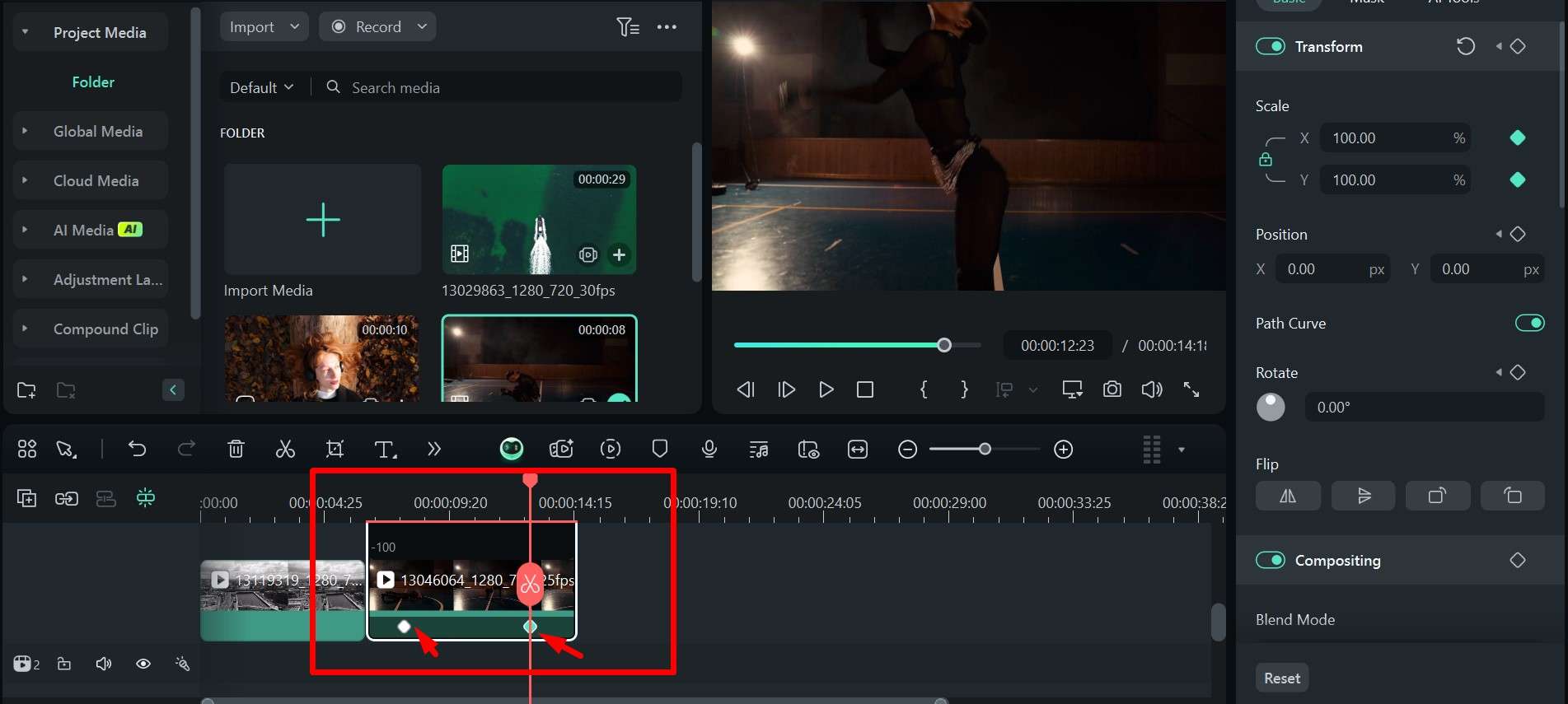
Task: Zoom out the timeline with minus icon
Action: pos(907,450)
